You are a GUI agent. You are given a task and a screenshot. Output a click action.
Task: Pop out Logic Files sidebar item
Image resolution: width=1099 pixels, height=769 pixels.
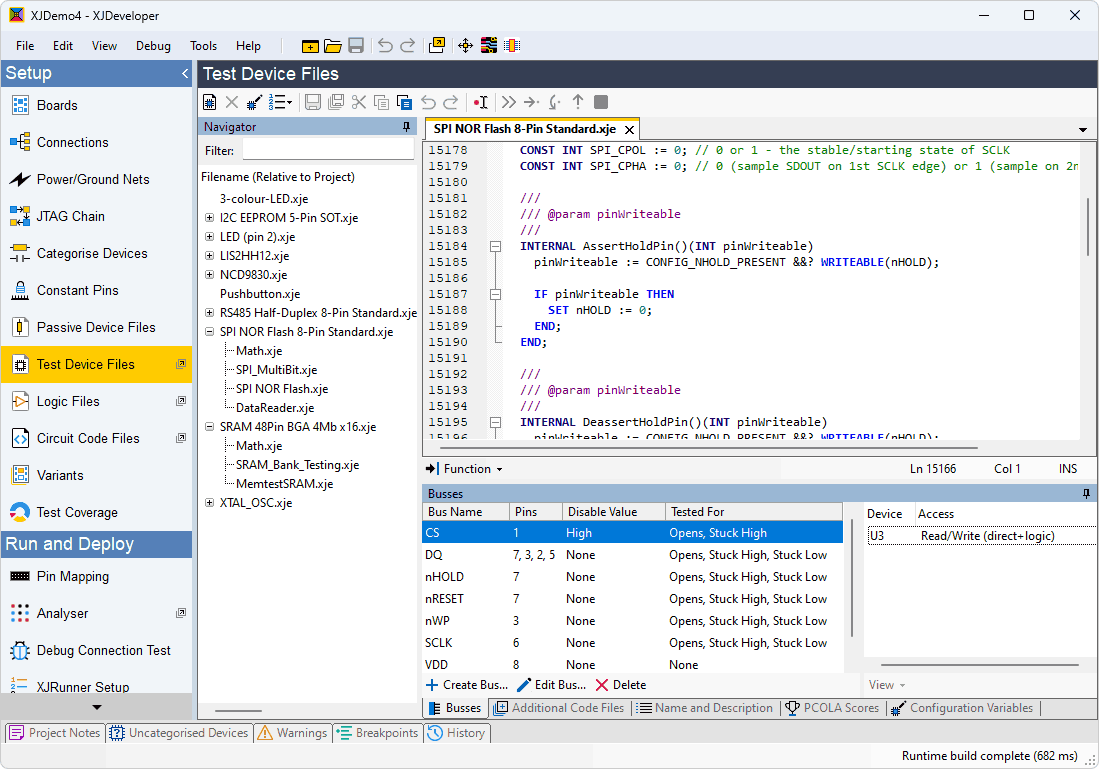[x=181, y=401]
